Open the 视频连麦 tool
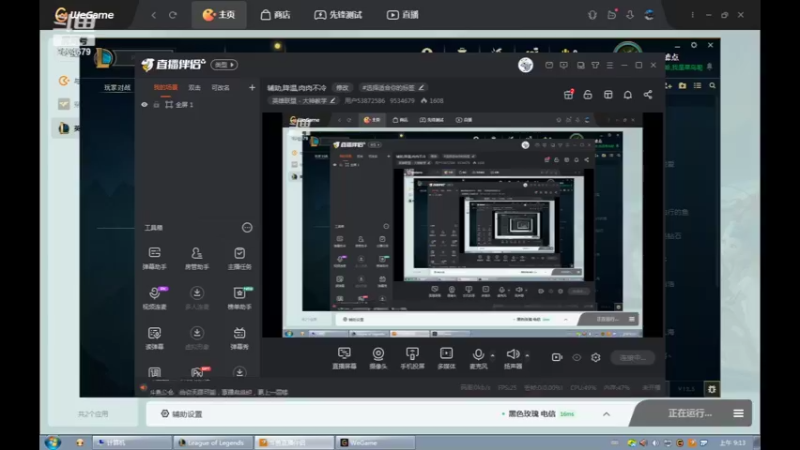 154,298
